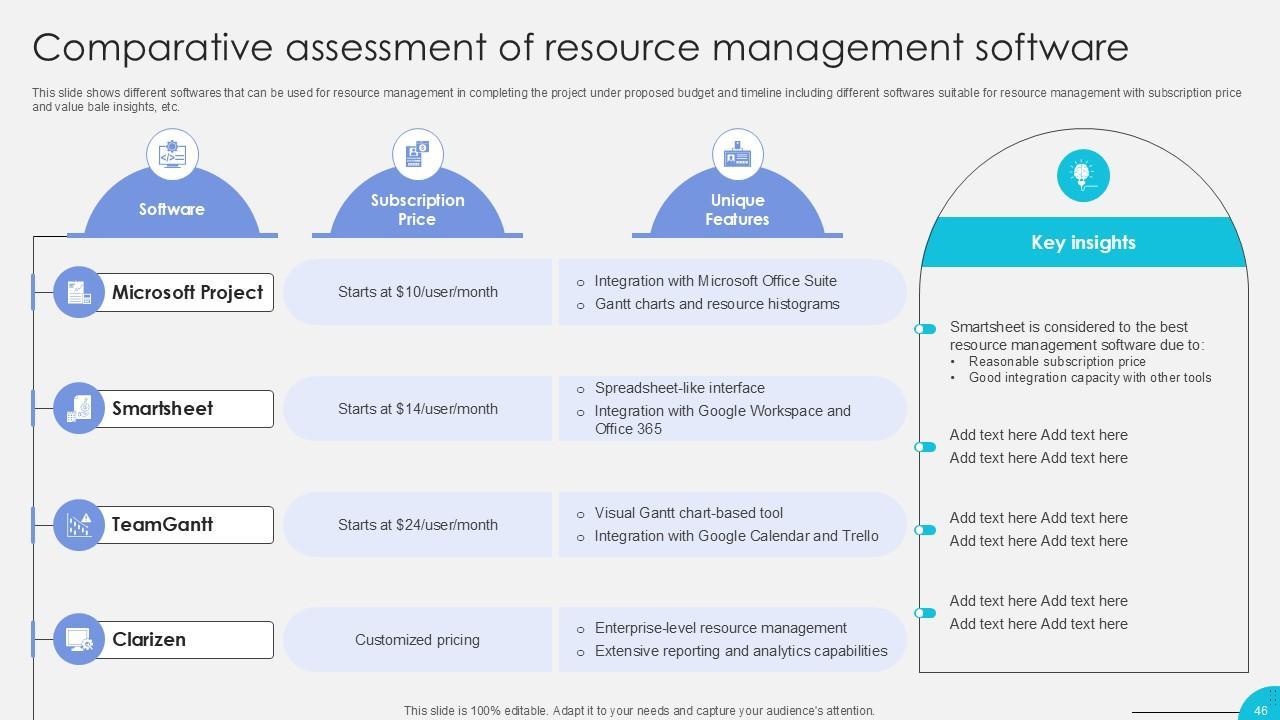Click the Subscription Price column icon

coord(417,155)
